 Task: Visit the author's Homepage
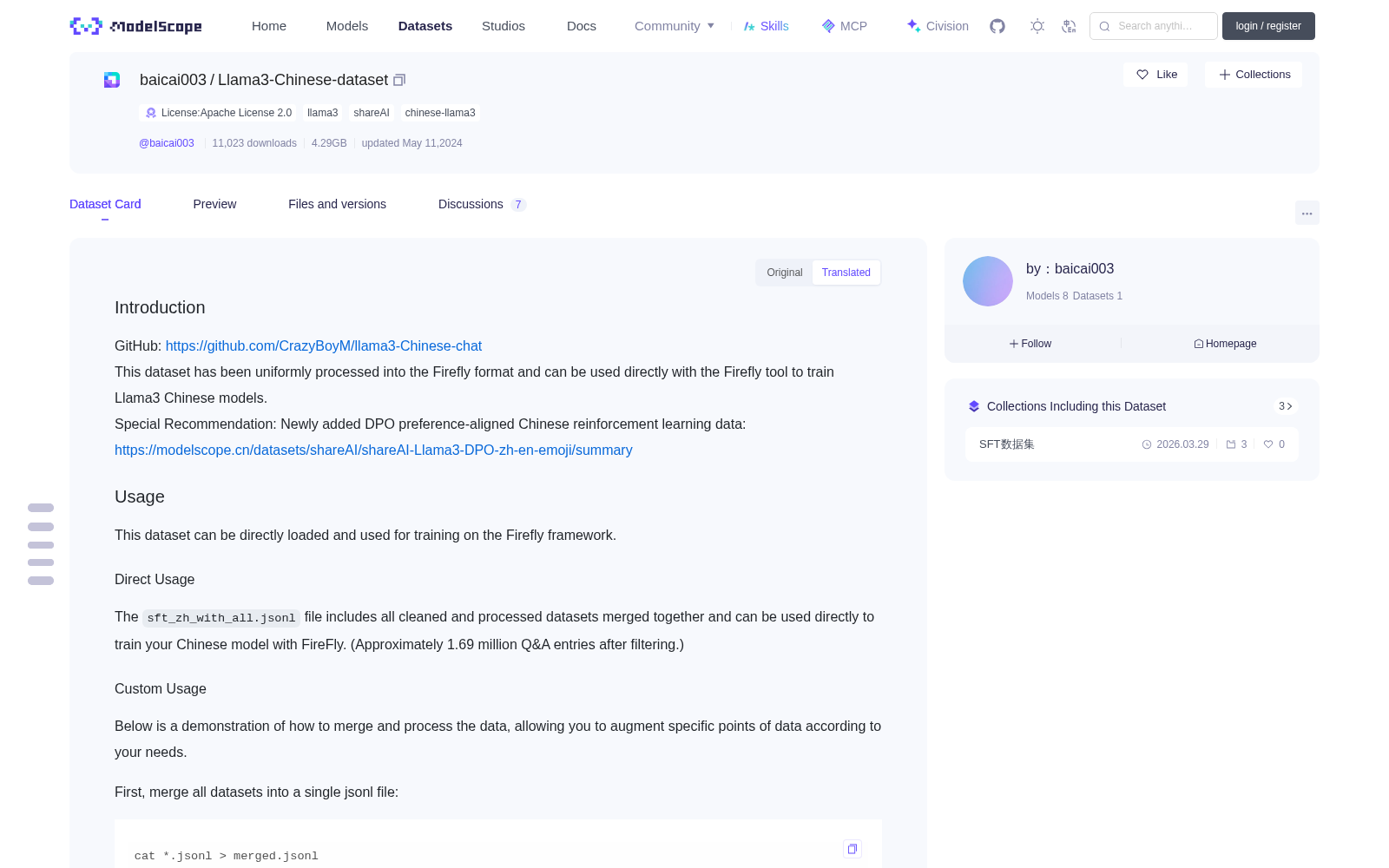tap(1225, 344)
